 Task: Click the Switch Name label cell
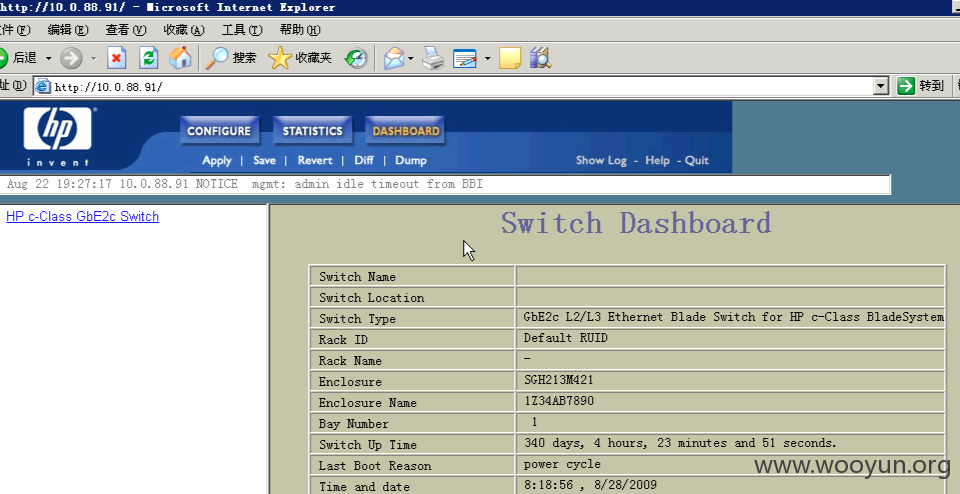(412, 277)
